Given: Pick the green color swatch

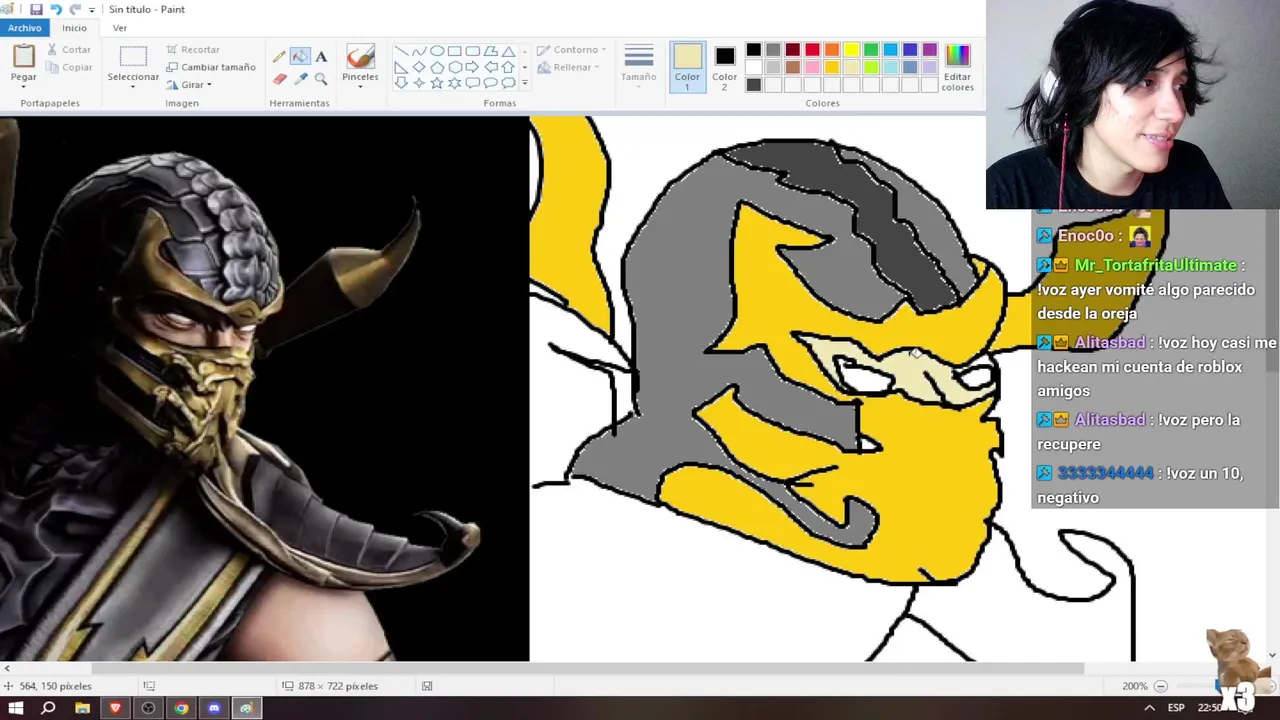Looking at the screenshot, I should tap(871, 50).
